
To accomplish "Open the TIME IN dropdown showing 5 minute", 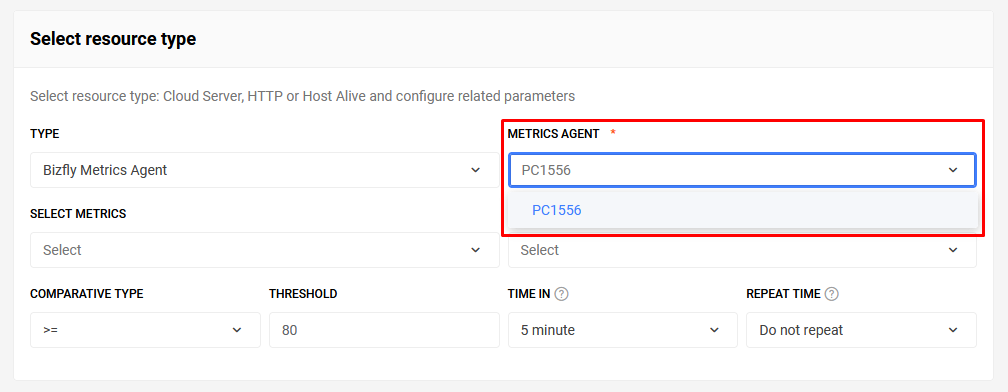I will (x=623, y=330).
